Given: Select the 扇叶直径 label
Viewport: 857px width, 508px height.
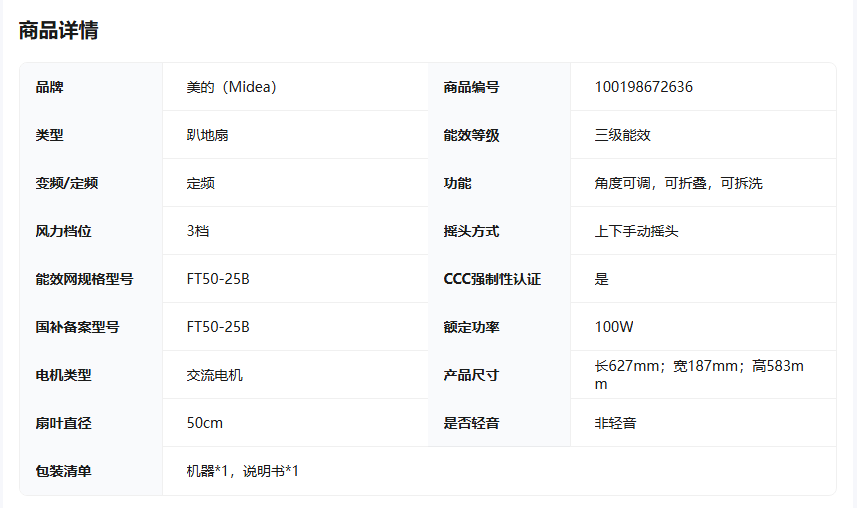Looking at the screenshot, I should (x=63, y=423).
